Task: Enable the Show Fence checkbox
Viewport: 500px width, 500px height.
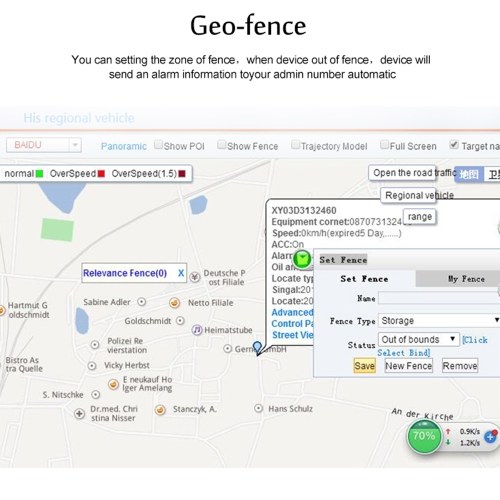Action: (222, 145)
